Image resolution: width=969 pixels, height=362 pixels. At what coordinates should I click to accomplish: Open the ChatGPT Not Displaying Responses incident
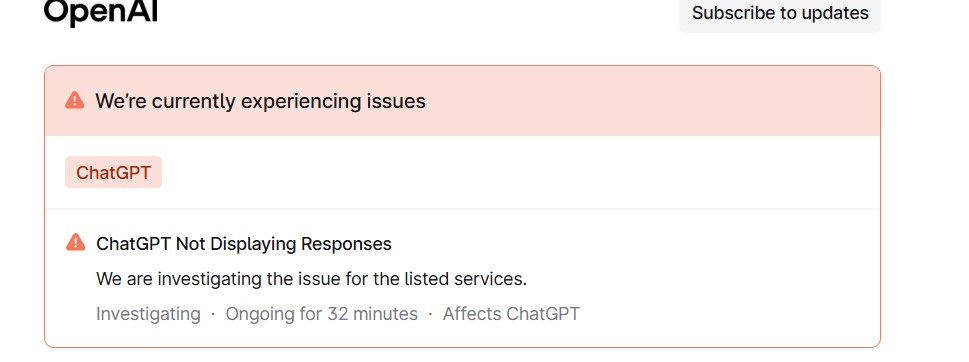(x=243, y=244)
